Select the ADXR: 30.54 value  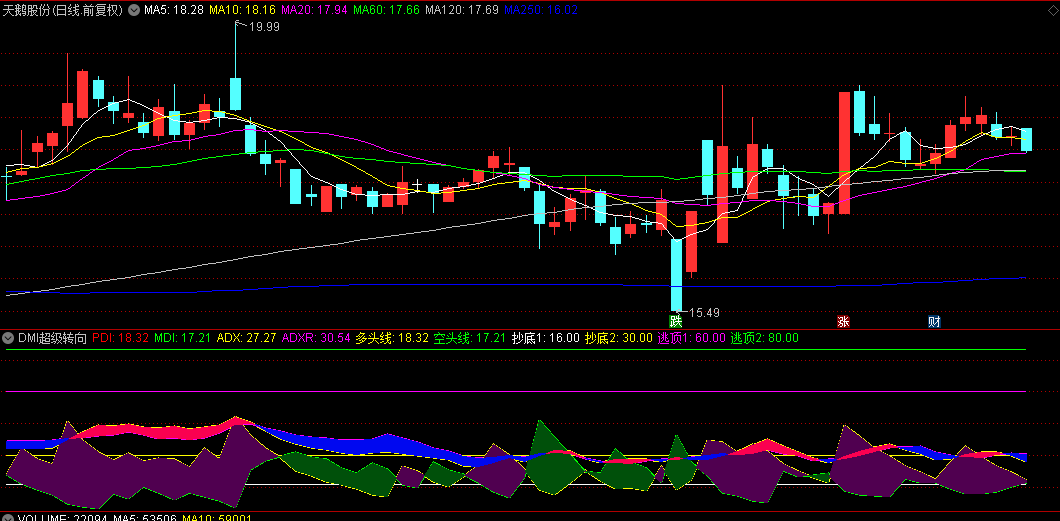316,338
